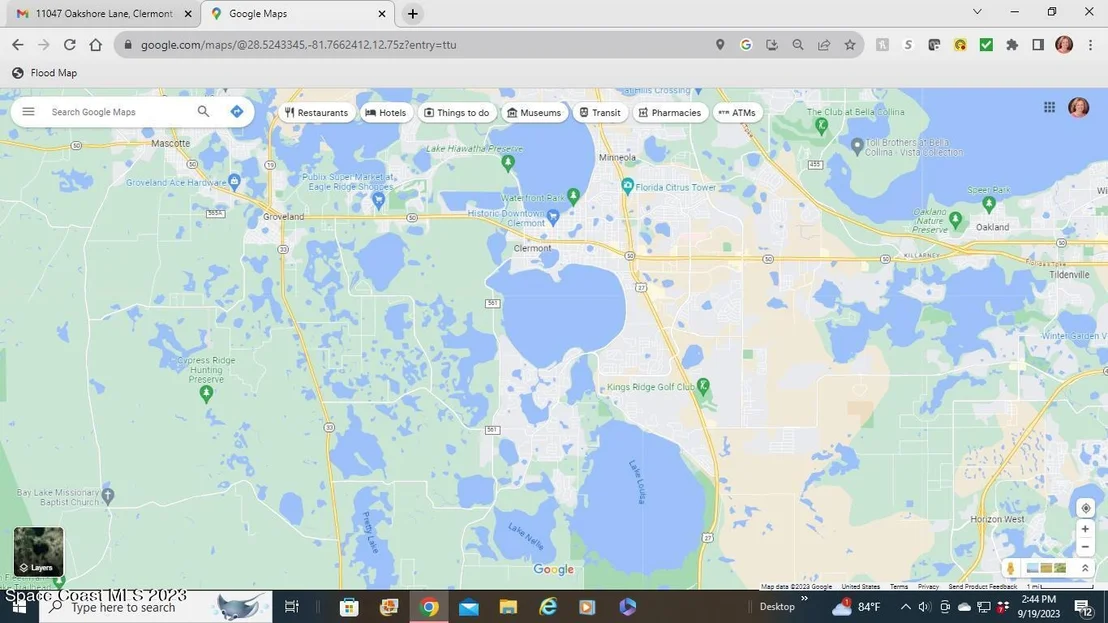Filter map by Restaurants
1108x623 pixels.
(317, 112)
